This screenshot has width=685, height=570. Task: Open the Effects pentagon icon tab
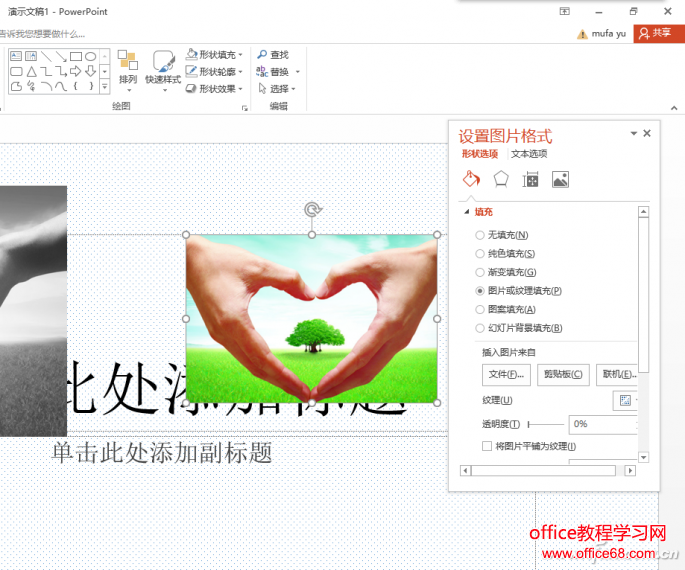[x=501, y=179]
